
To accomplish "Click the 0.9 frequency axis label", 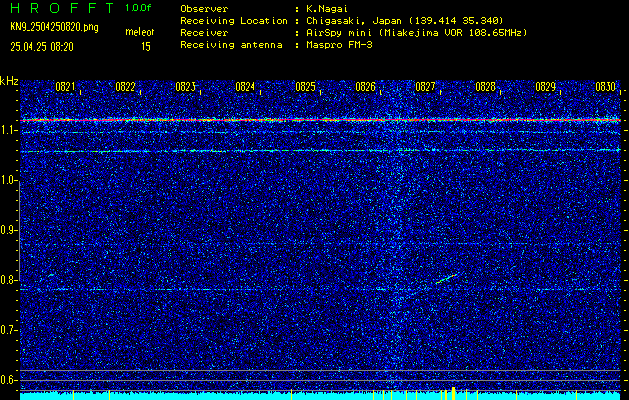I will click(9, 230).
